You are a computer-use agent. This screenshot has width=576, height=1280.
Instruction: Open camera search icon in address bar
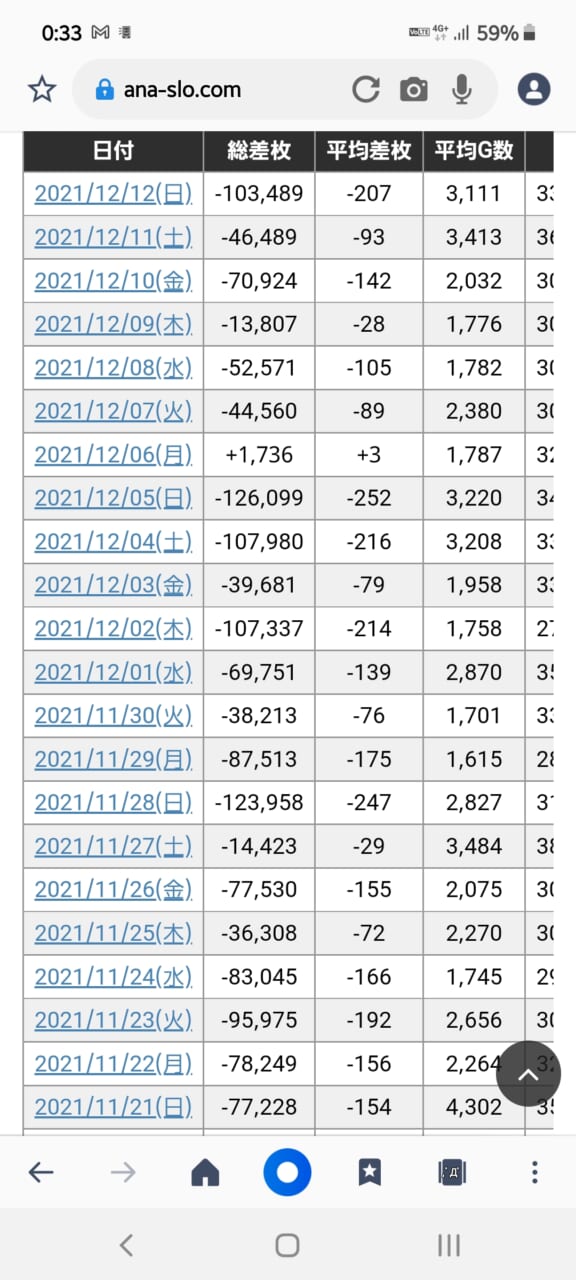point(414,90)
